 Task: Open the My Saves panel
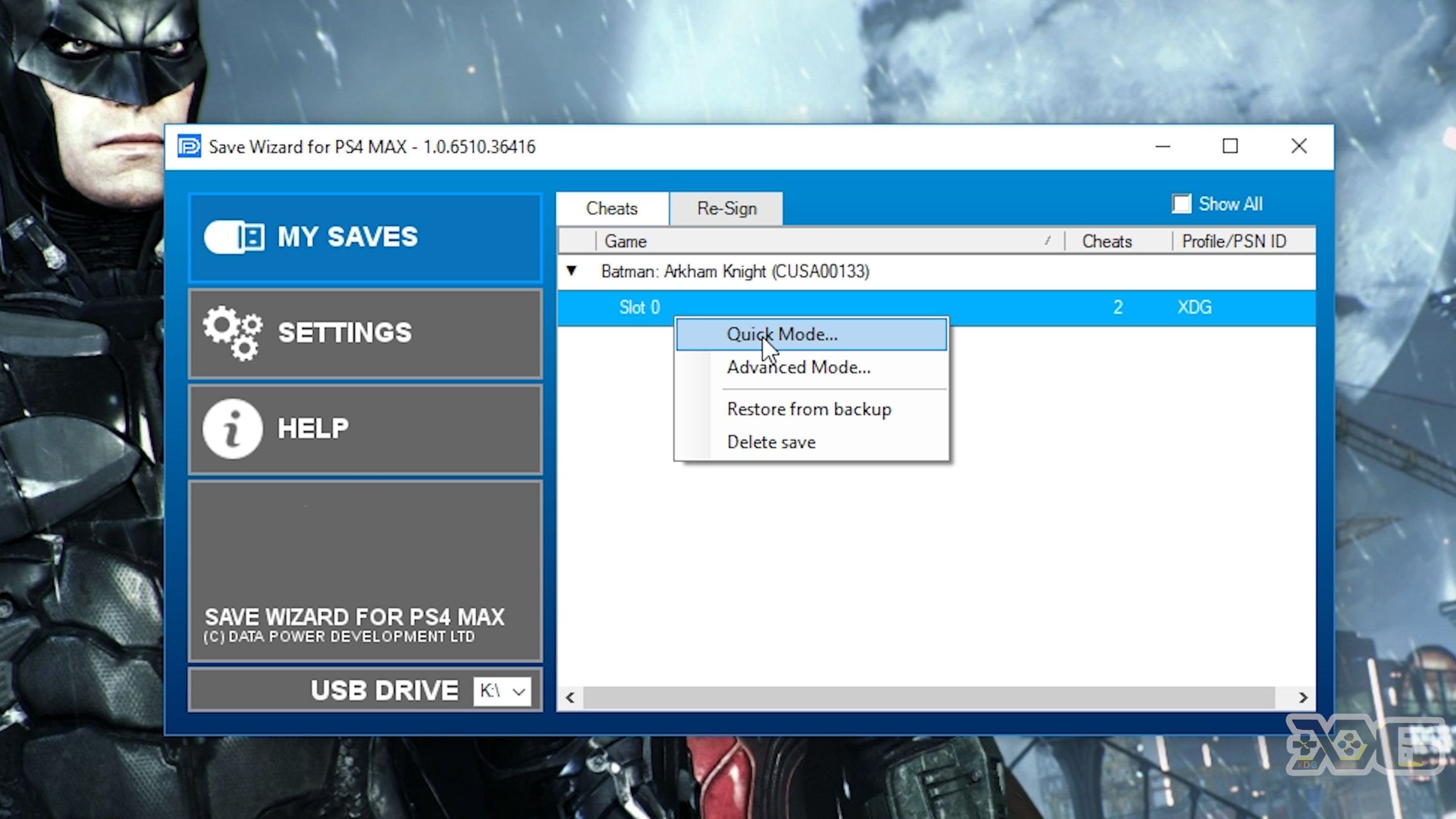pos(365,238)
